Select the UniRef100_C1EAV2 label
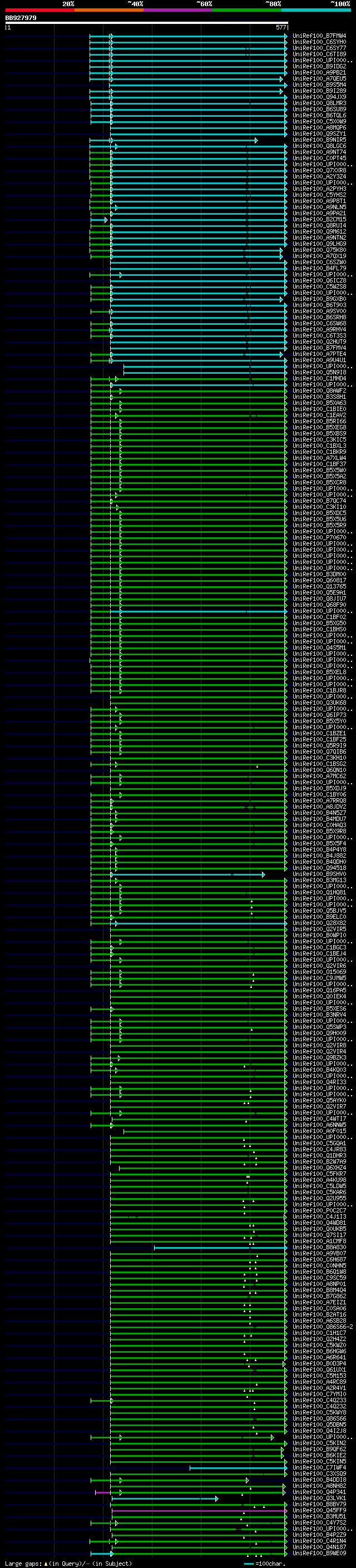The image size is (356, 1568). tap(319, 415)
